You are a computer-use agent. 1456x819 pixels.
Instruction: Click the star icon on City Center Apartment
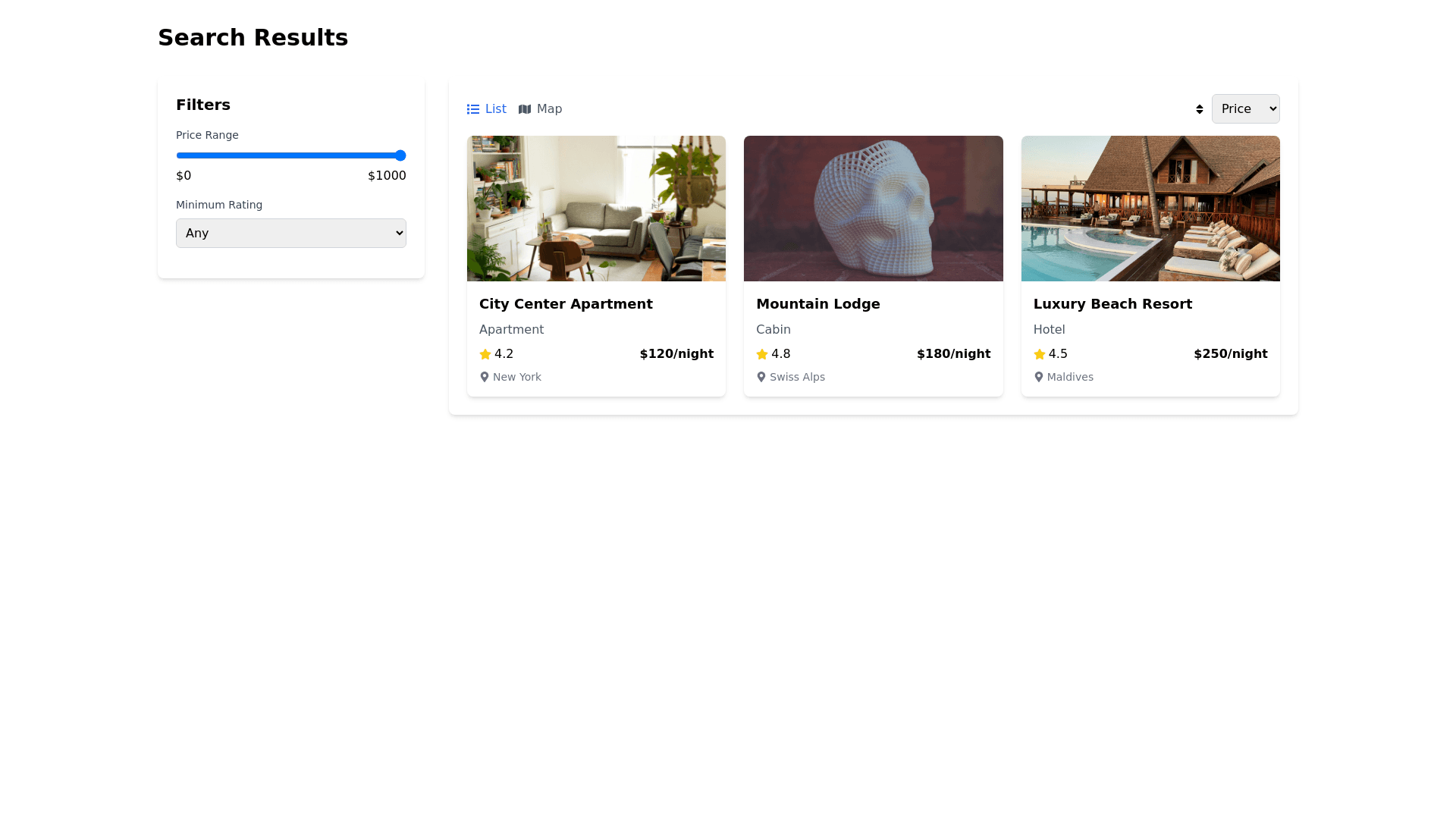[x=485, y=354]
